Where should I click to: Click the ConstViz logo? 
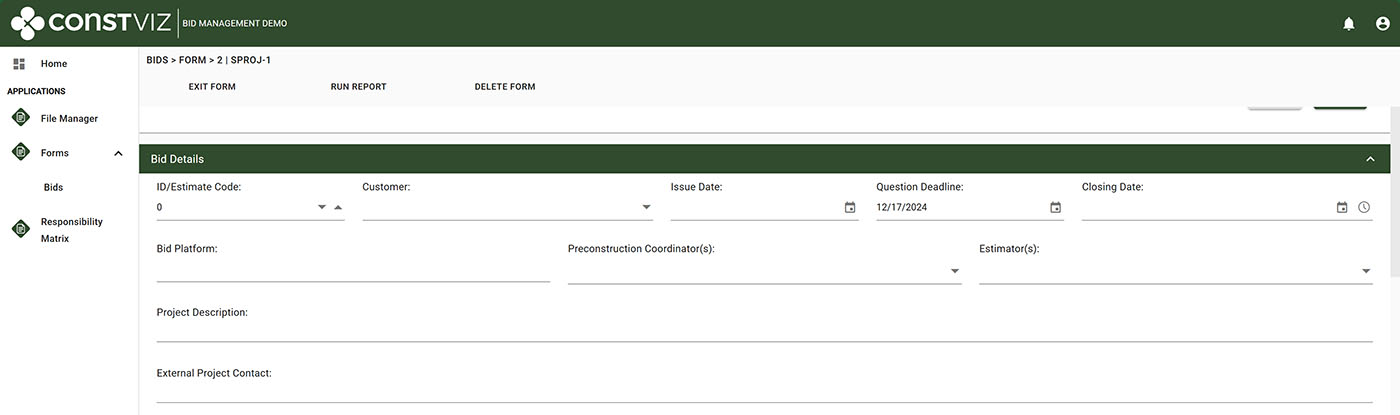point(90,23)
